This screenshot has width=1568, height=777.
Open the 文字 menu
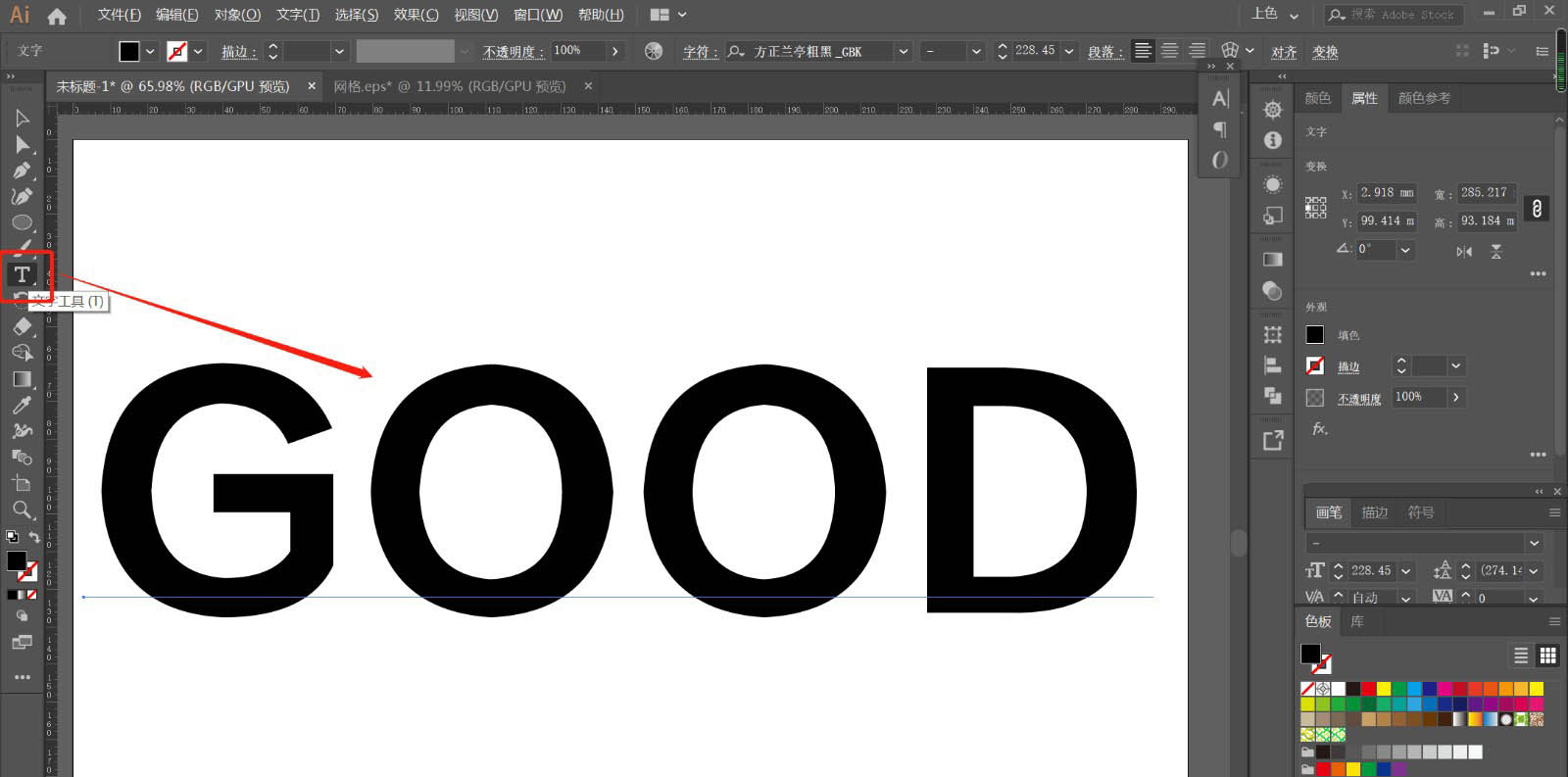pos(298,15)
